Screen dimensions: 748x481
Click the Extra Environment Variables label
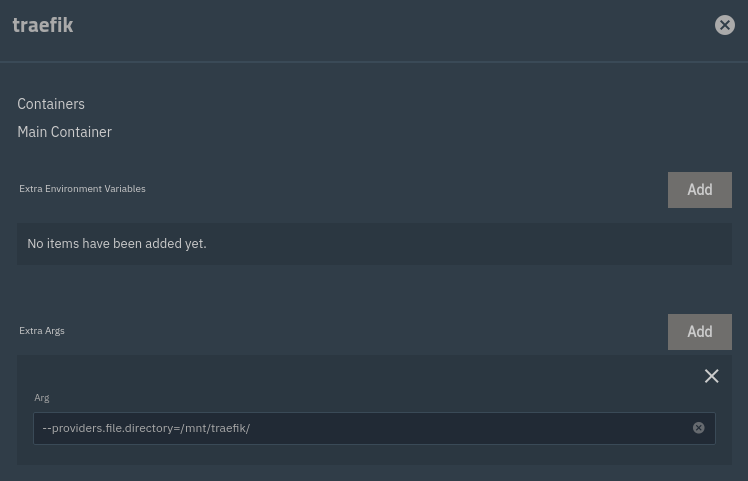(82, 189)
